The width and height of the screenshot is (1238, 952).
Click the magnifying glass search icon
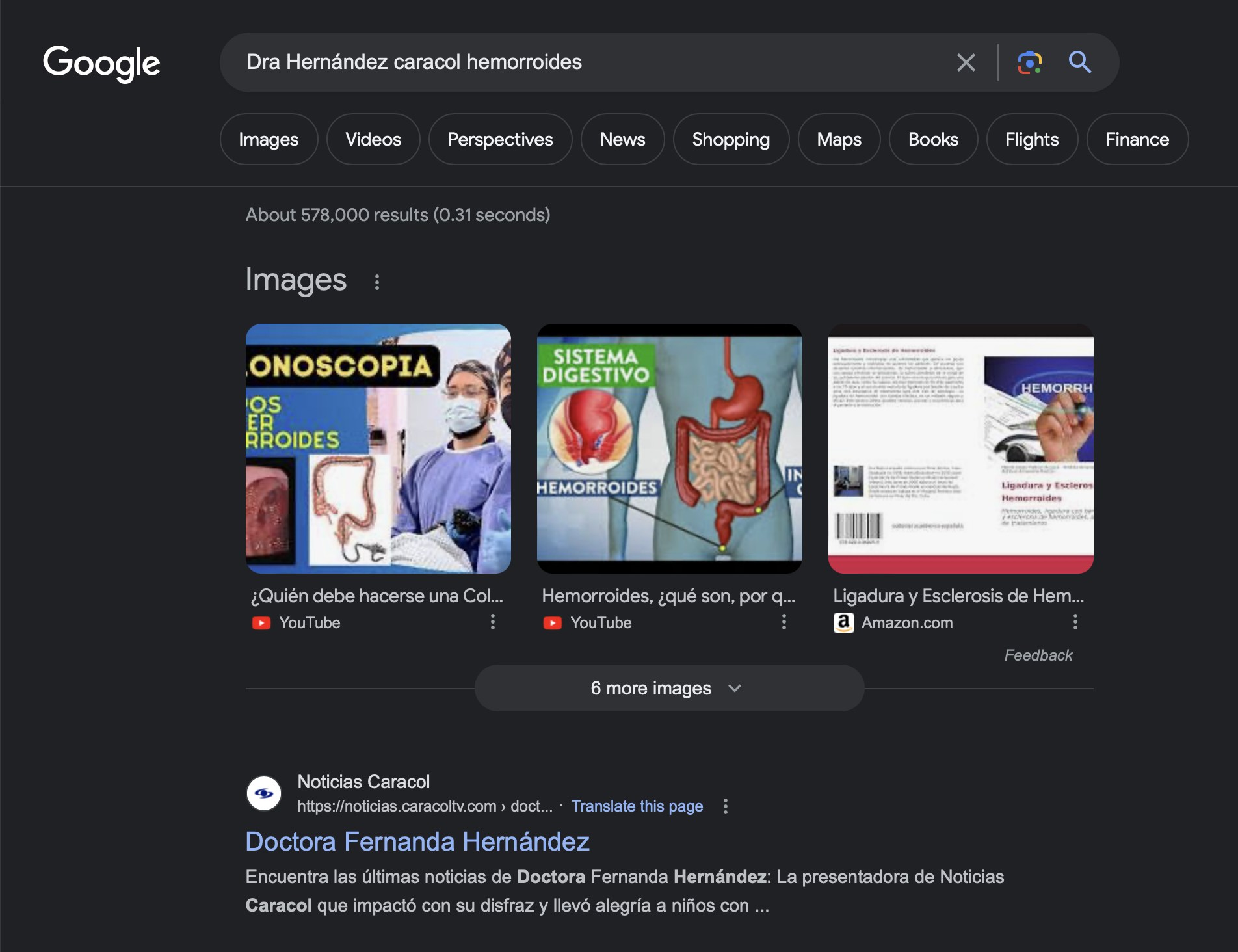tap(1080, 62)
